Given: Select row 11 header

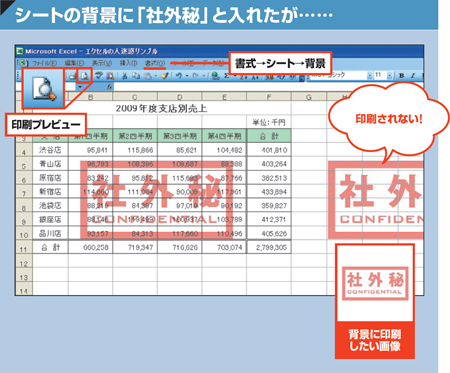Looking at the screenshot, I should (24, 249).
